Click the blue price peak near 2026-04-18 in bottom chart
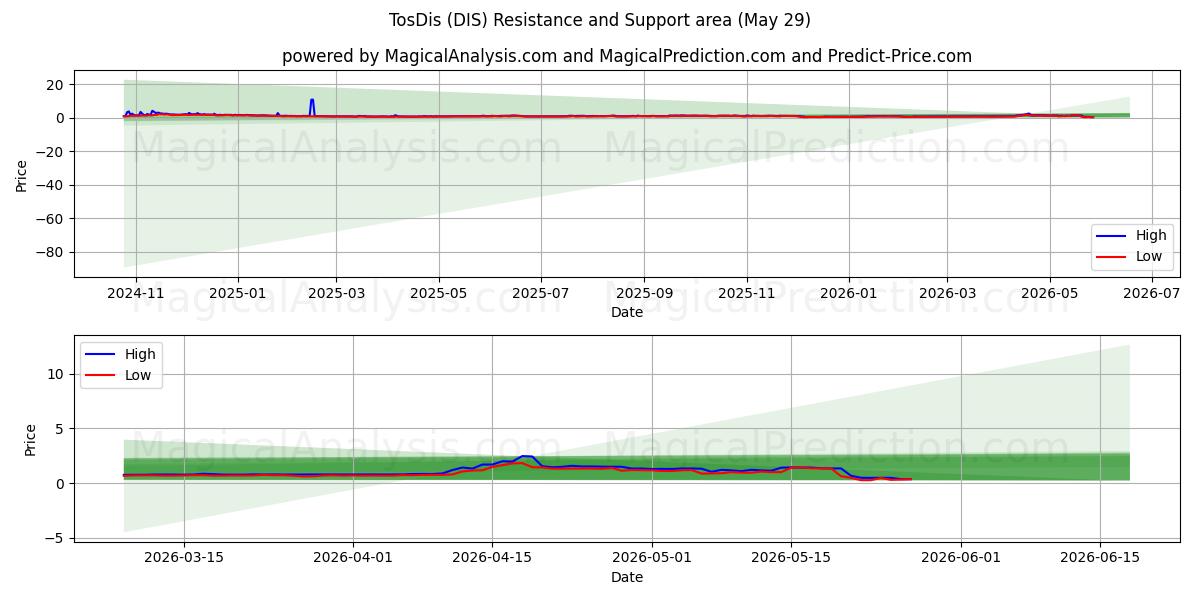The image size is (1200, 600). click(526, 456)
